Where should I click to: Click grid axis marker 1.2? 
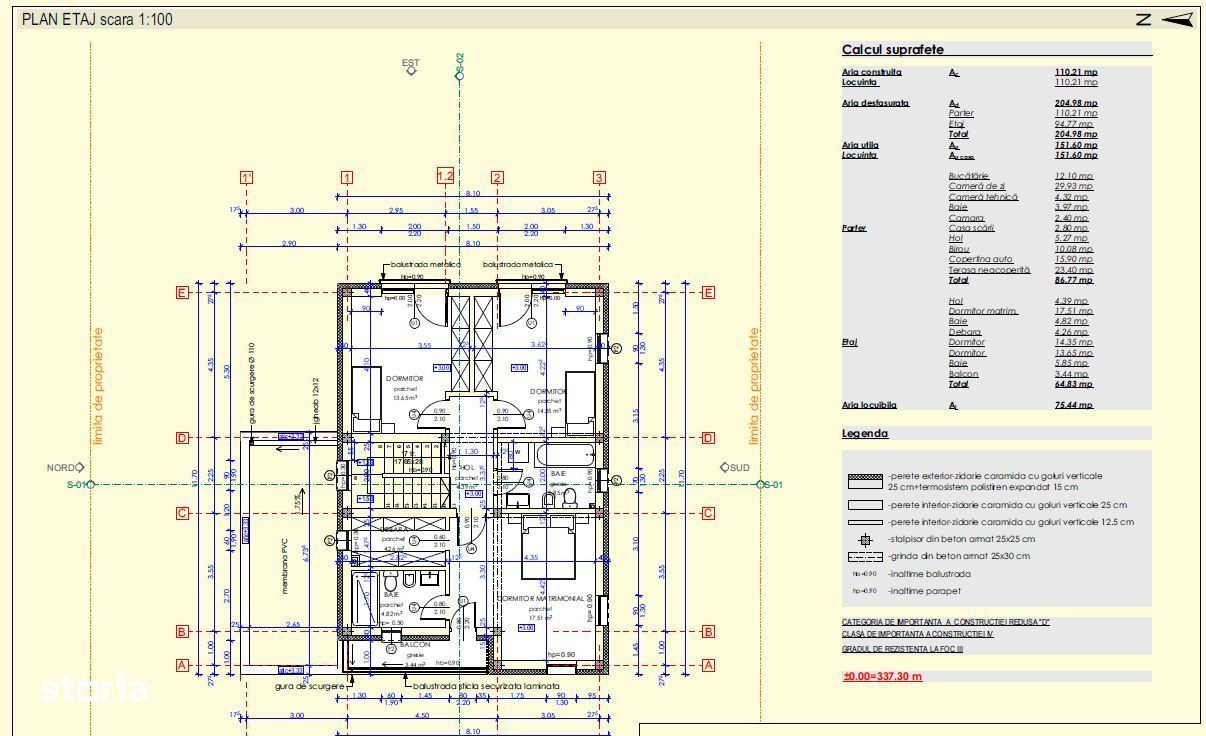446,176
